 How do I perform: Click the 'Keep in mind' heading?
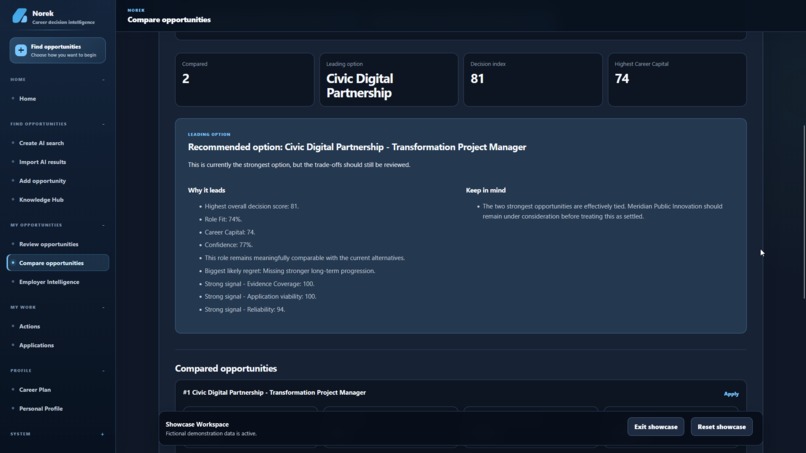click(x=486, y=190)
